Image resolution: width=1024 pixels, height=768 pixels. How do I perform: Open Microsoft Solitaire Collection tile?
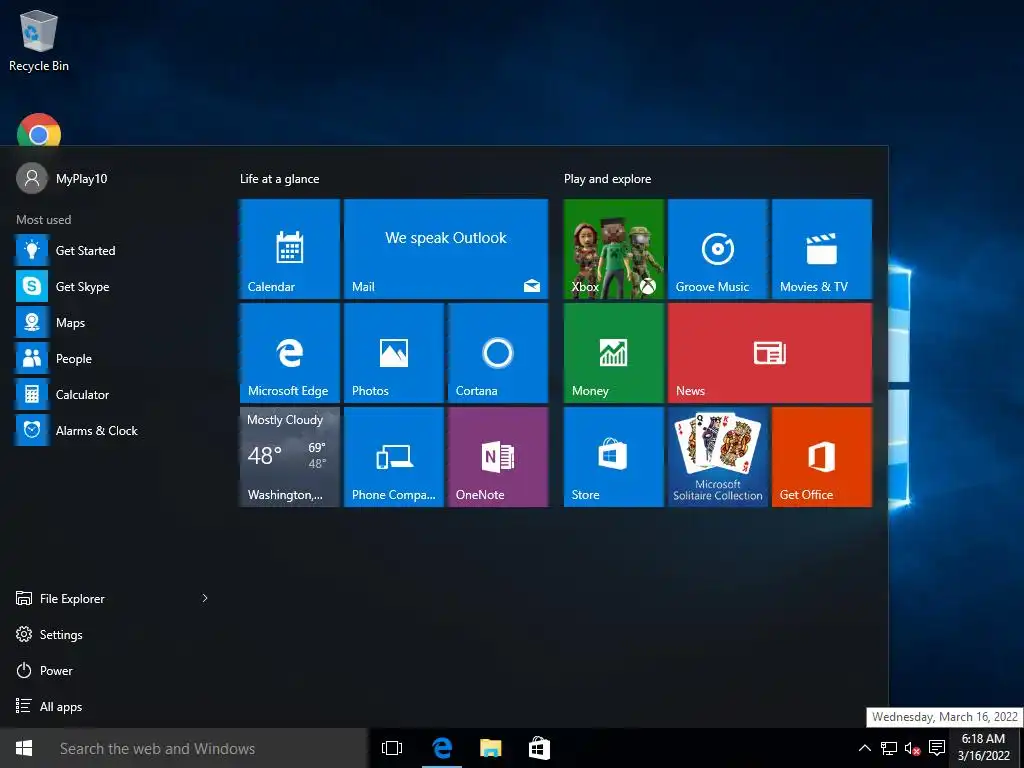[x=717, y=456]
